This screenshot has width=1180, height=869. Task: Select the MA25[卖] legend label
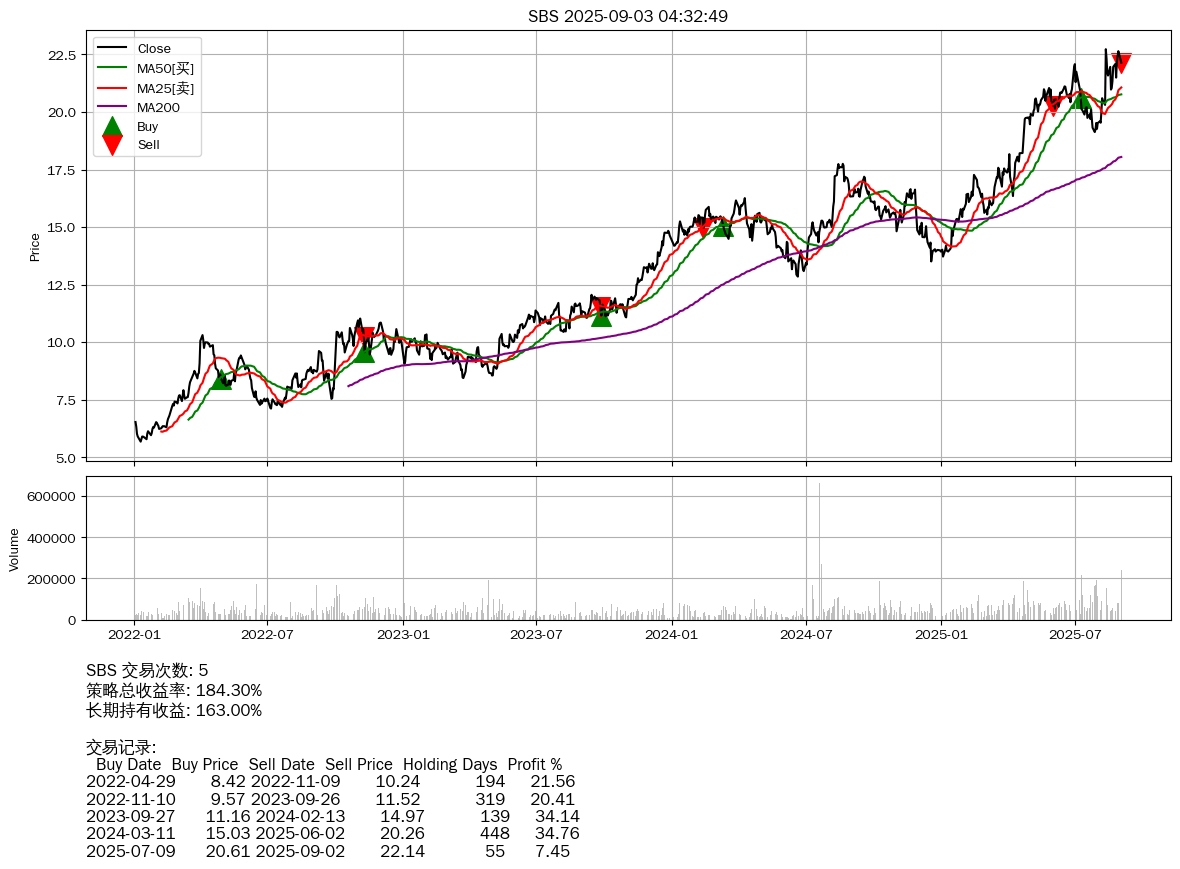coord(165,88)
